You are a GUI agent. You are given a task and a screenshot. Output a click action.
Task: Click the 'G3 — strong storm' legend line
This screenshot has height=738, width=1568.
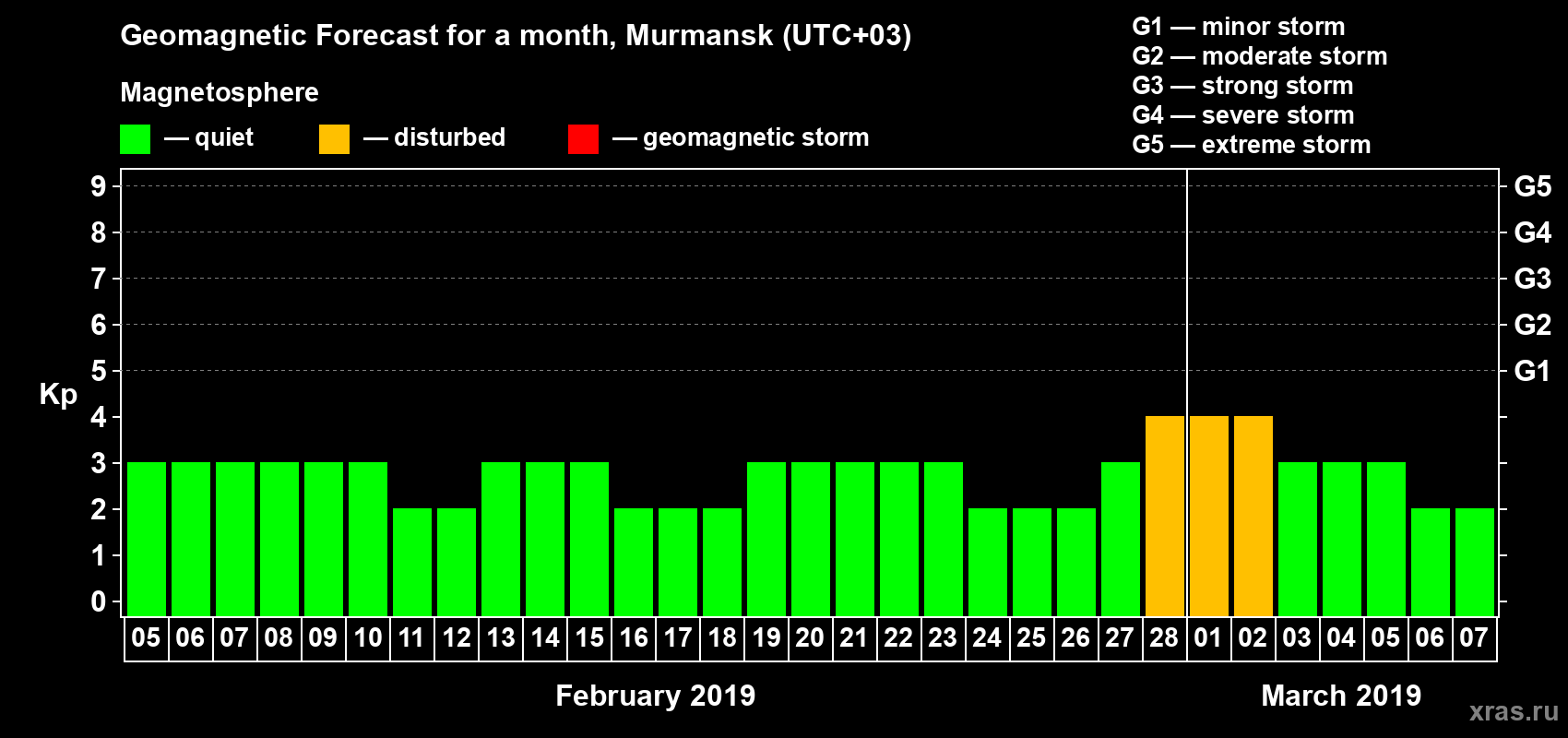[1242, 86]
